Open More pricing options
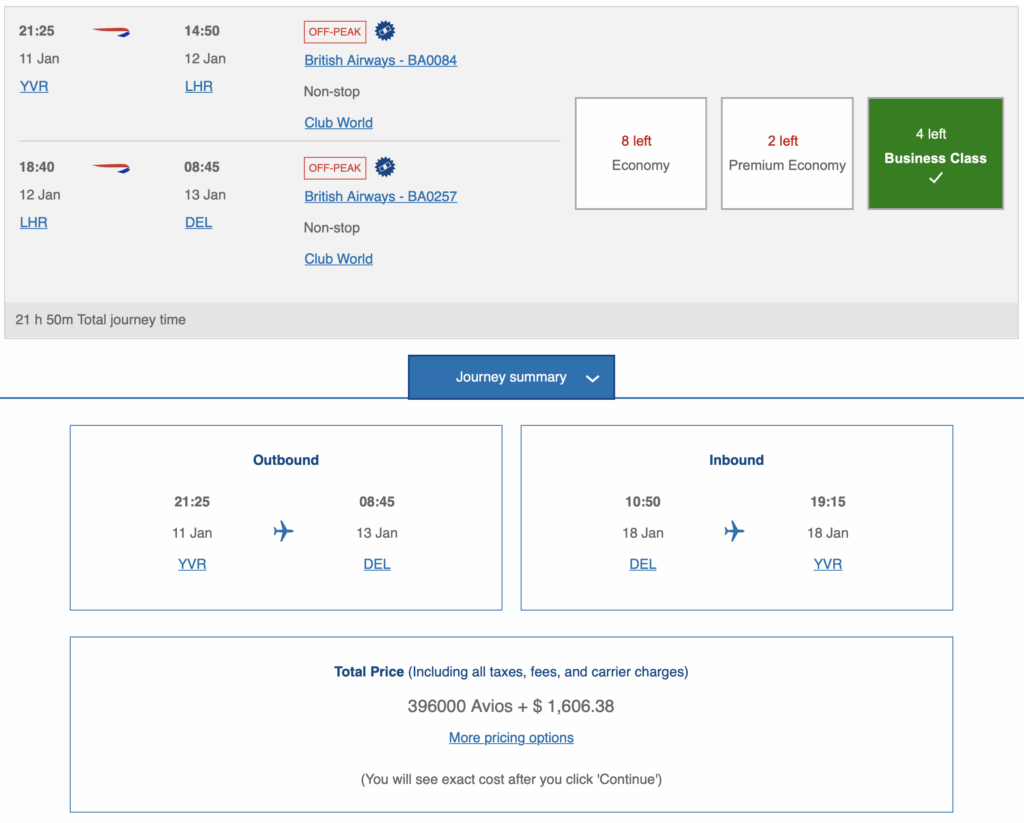This screenshot has height=823, width=1024. (511, 738)
